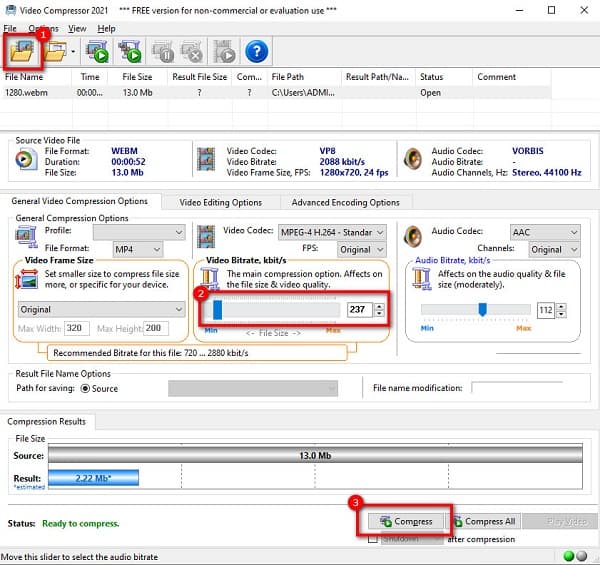Open the Video Codec dropdown
This screenshot has width=600, height=565.
click(332, 232)
